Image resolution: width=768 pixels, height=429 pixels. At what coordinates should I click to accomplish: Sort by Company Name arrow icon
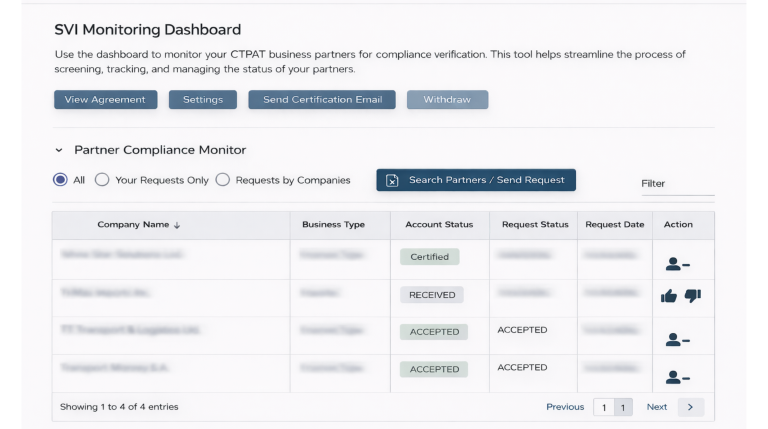[177, 225]
